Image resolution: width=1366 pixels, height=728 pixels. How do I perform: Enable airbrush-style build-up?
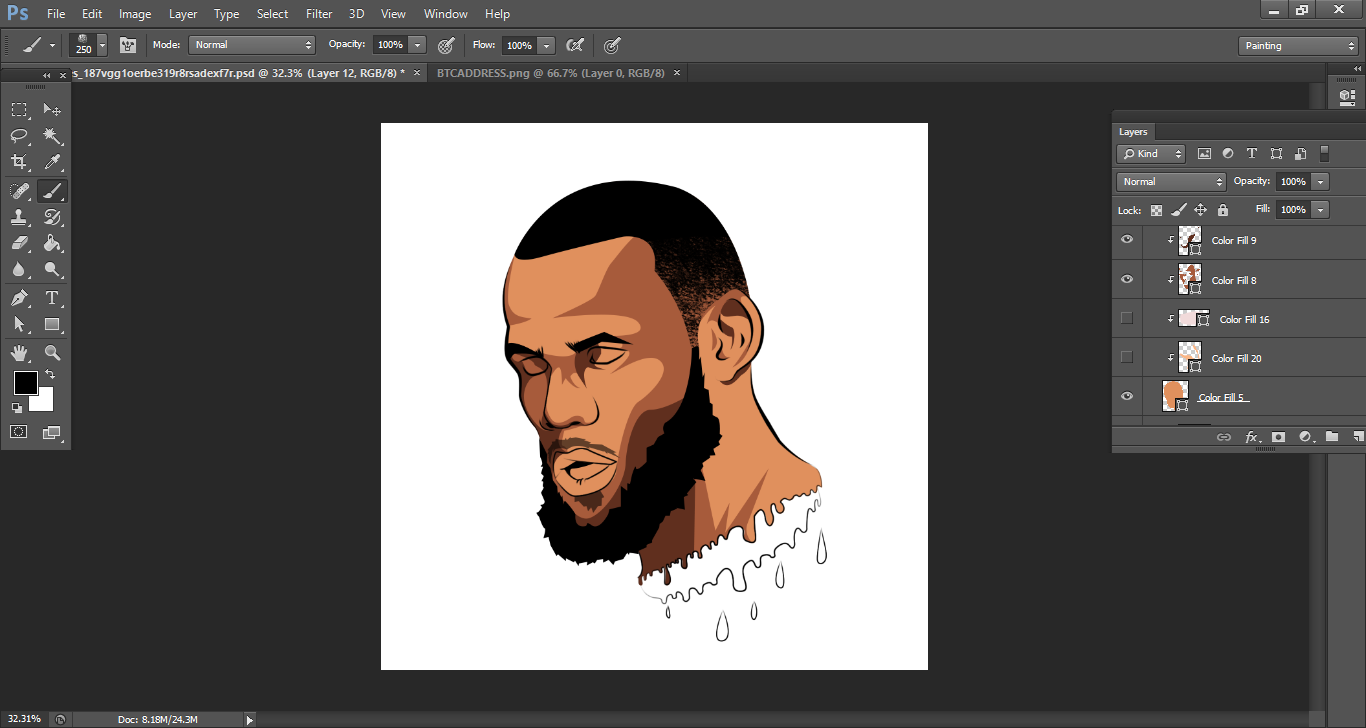575,45
